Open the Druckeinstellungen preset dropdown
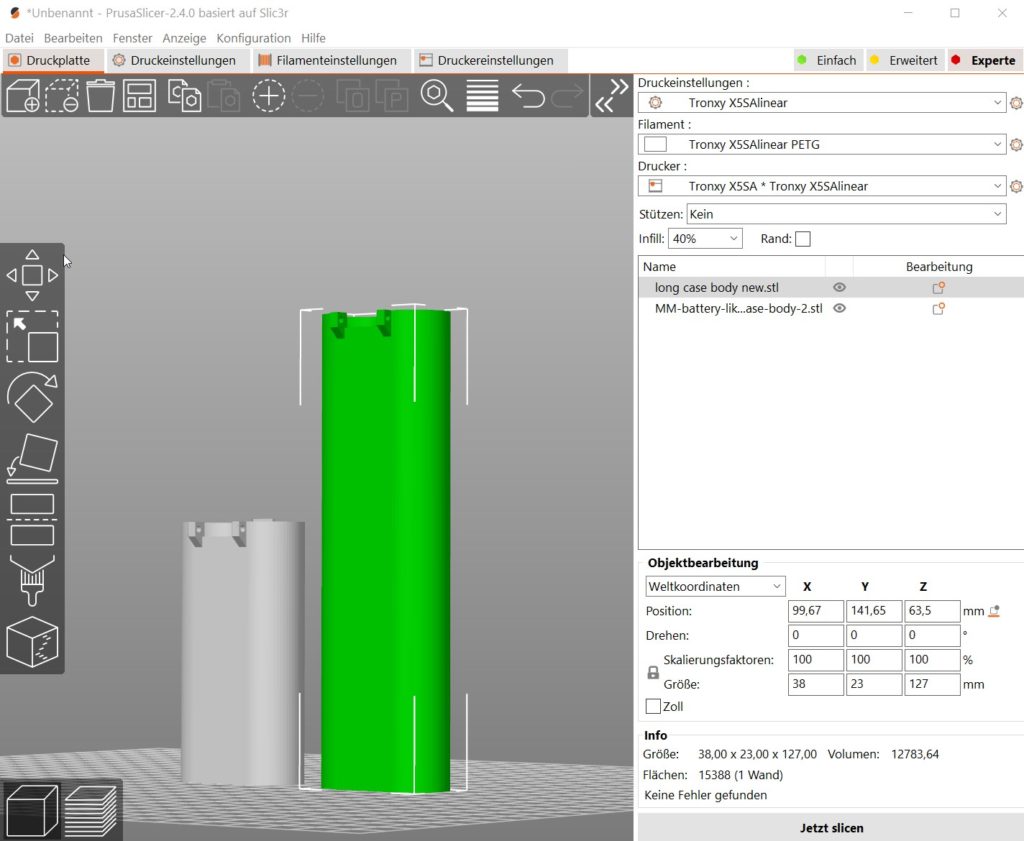 (x=822, y=103)
